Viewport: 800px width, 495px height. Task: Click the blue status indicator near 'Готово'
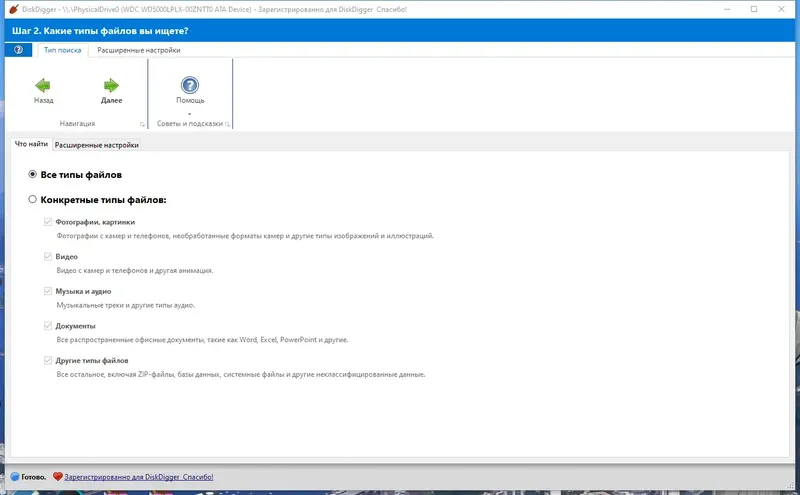click(x=15, y=477)
